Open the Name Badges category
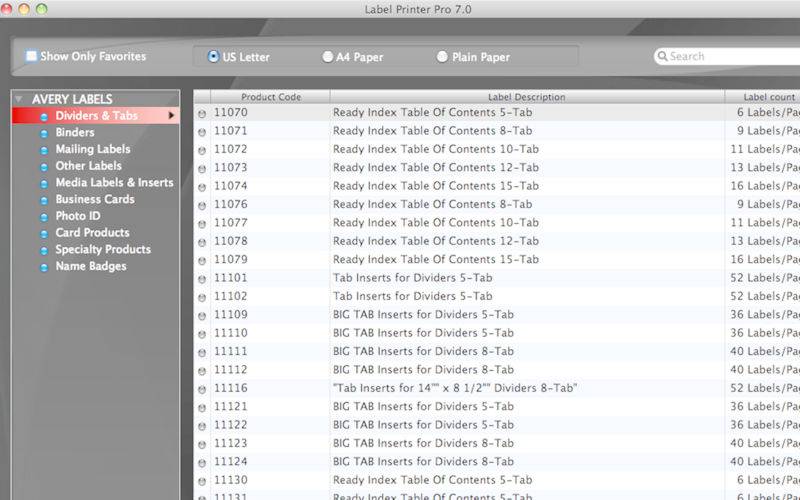The width and height of the screenshot is (800, 500). [91, 266]
